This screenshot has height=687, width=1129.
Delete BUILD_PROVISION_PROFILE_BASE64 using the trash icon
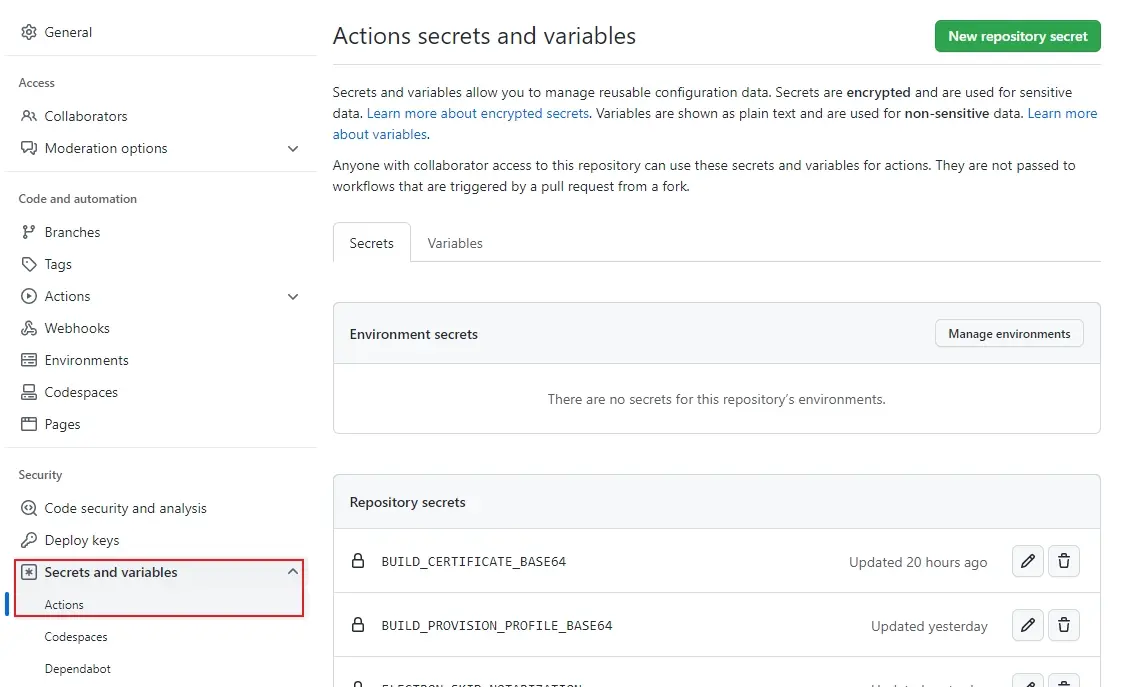coord(1064,625)
